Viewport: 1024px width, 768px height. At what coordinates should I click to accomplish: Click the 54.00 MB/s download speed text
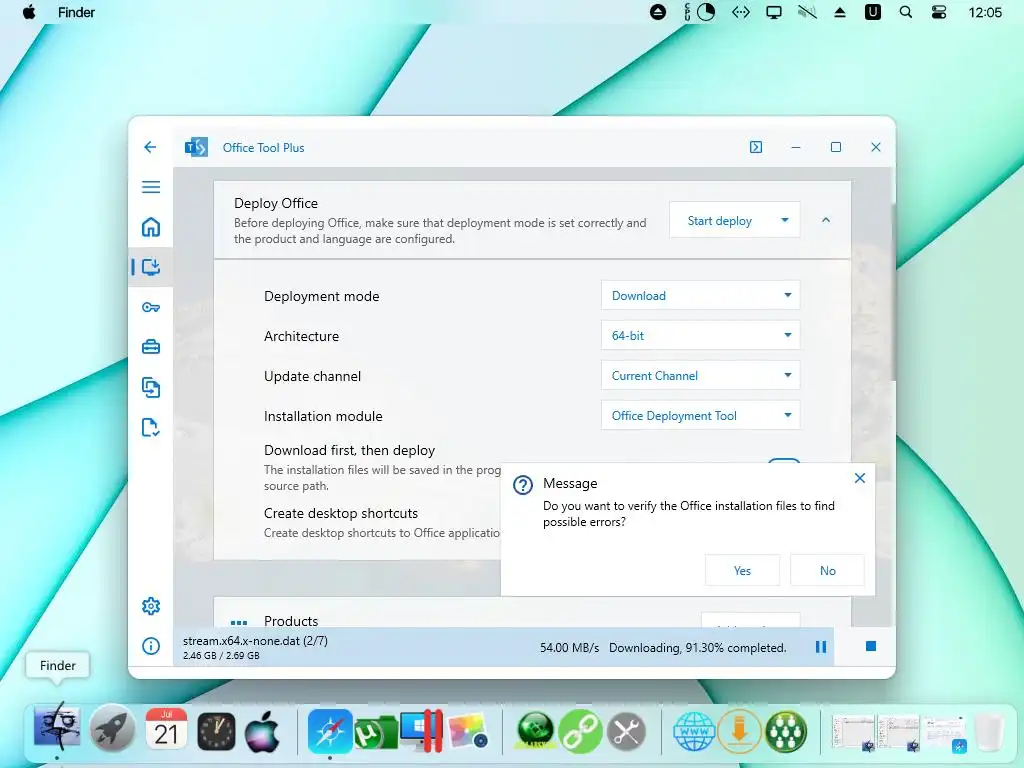click(569, 648)
